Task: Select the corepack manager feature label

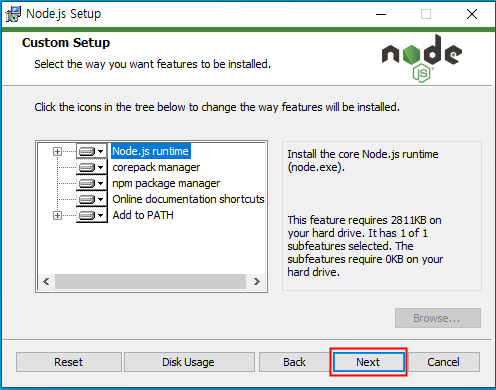Action: click(156, 167)
